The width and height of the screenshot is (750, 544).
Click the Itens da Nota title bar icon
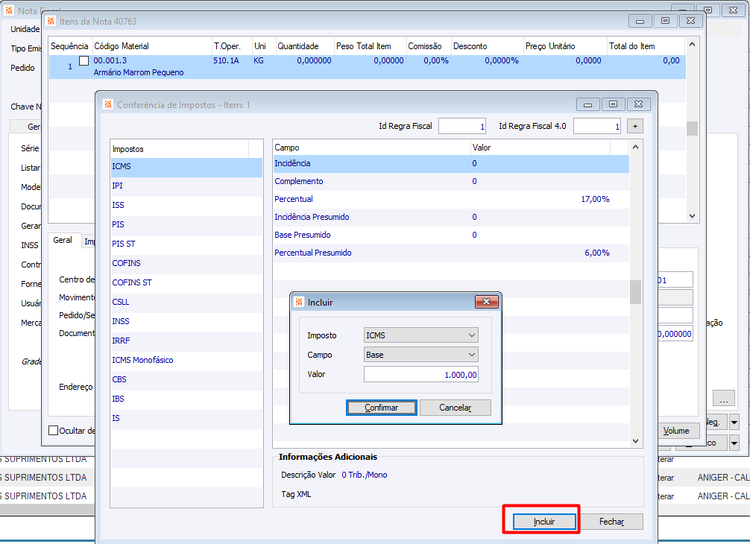click(51, 21)
